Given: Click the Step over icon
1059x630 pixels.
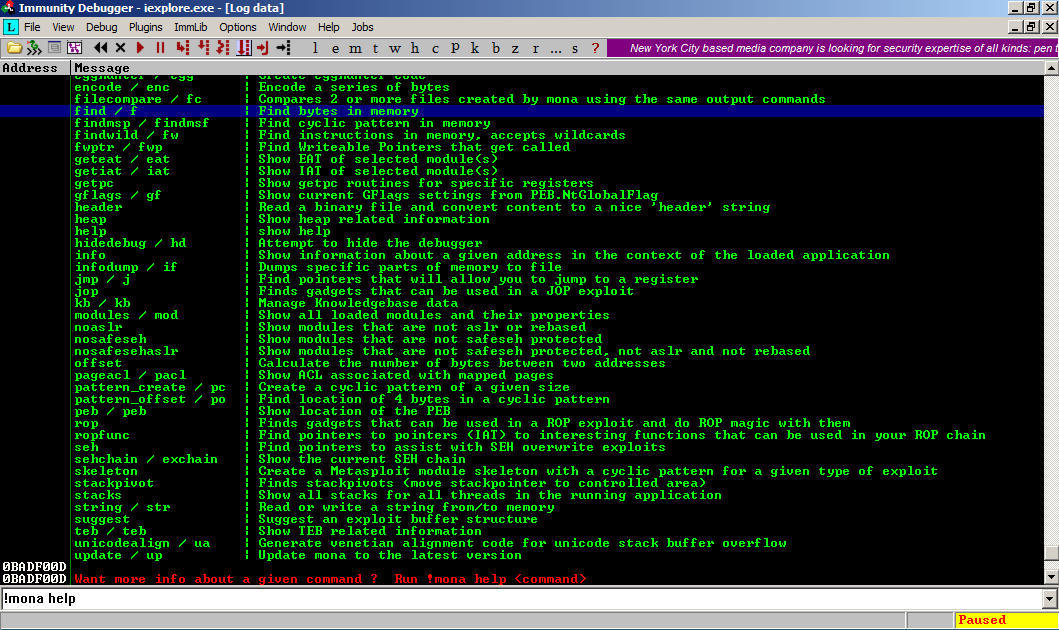Looking at the screenshot, I should pyautogui.click(x=203, y=48).
